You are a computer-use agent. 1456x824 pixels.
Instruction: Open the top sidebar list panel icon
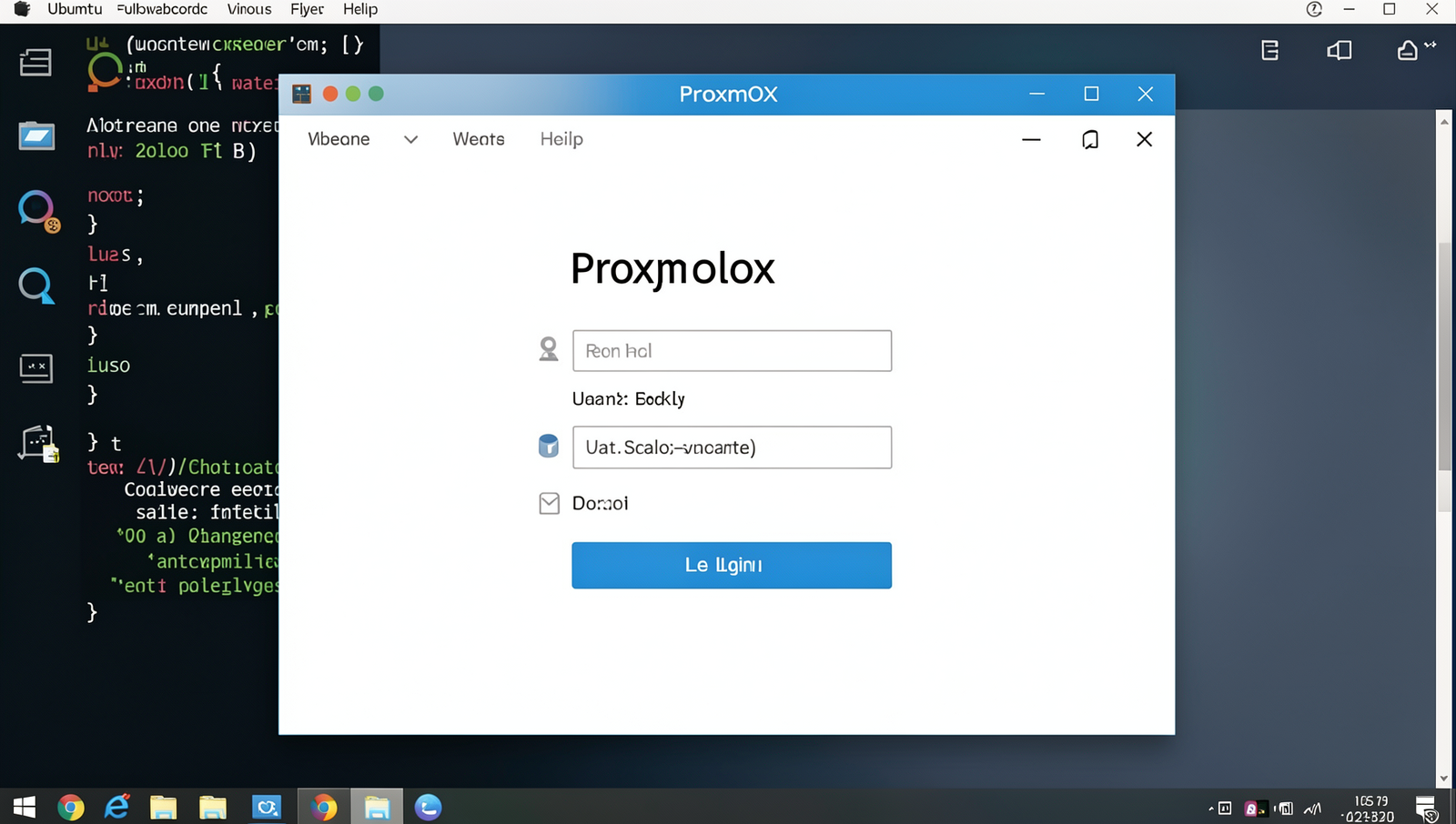(x=35, y=63)
